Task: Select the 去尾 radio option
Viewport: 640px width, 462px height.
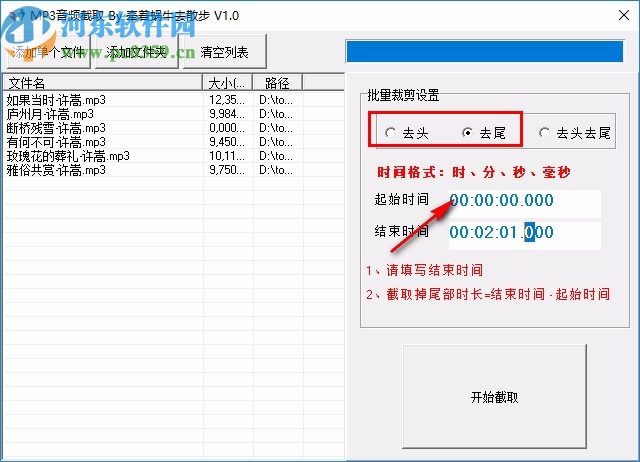Action: click(484, 133)
